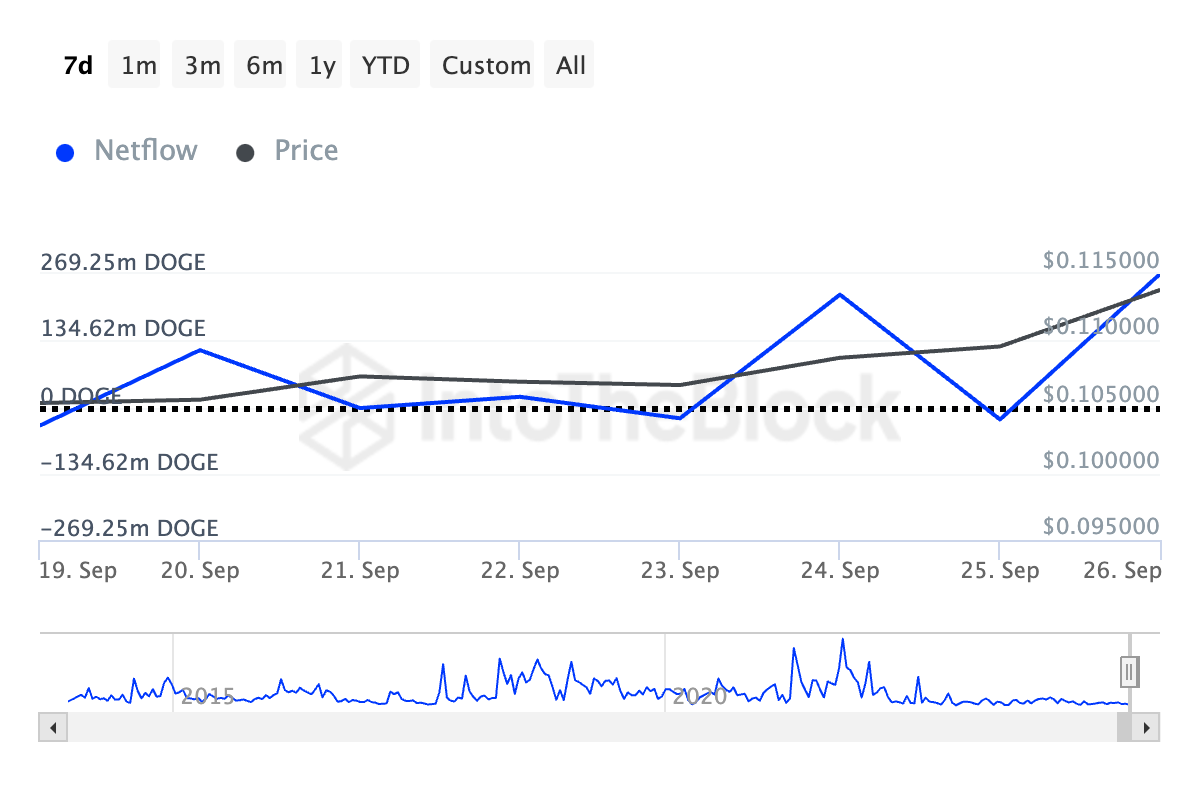Open the Custom date range picker
The height and width of the screenshot is (800, 1200).
pos(486,66)
